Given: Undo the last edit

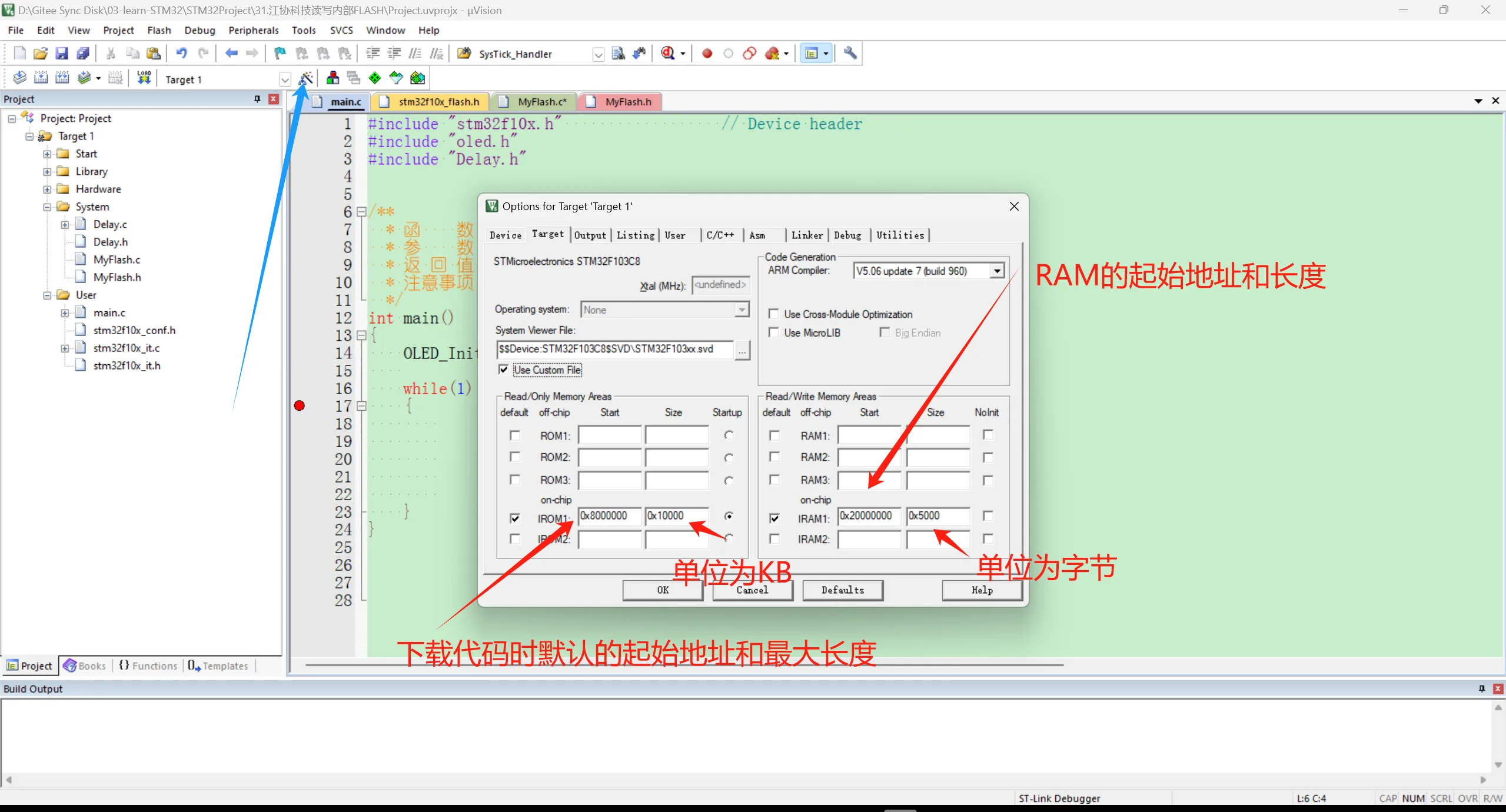Looking at the screenshot, I should 181,54.
